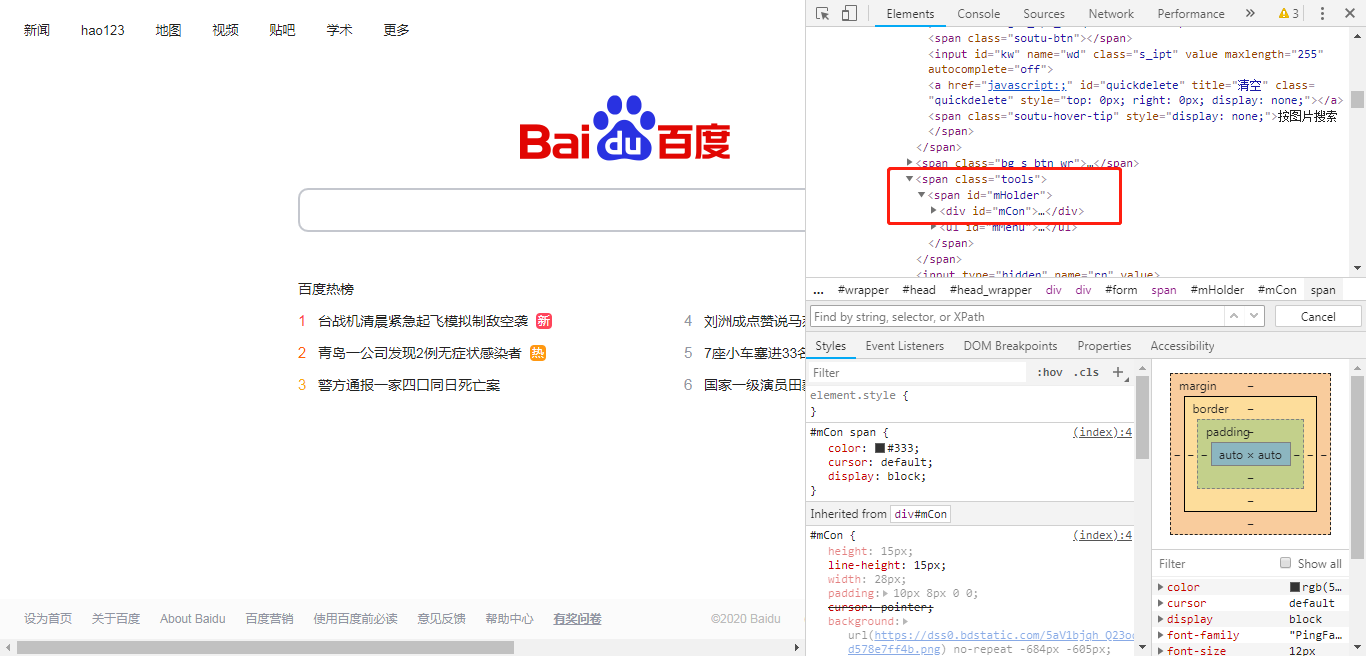Viewport: 1366px width, 656px height.
Task: Click the warning icon showing 3 issues
Action: 1283,13
